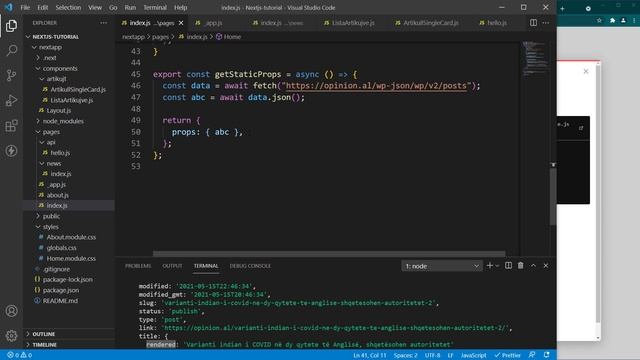Click the Prettier status item
The image size is (640, 360).
[507, 355]
